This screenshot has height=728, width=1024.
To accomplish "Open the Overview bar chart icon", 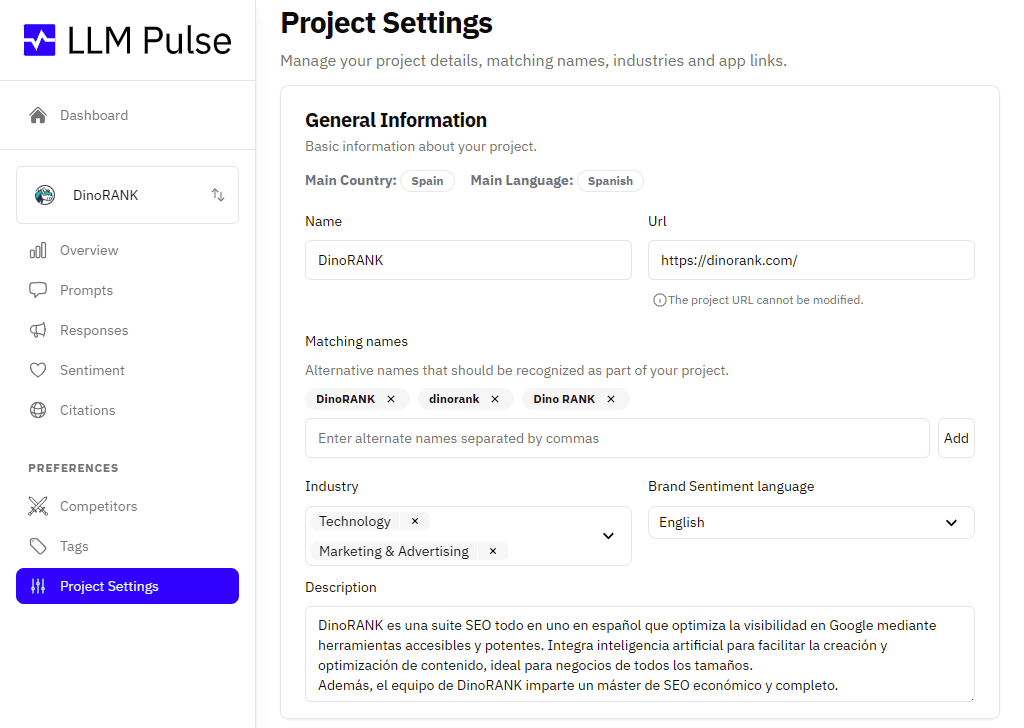I will coord(40,250).
